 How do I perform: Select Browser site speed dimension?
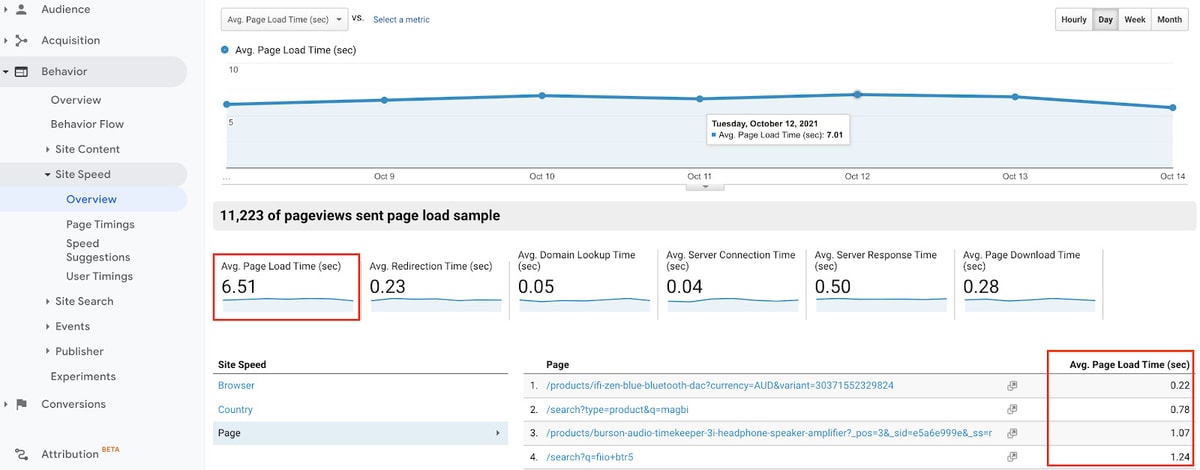pos(236,385)
